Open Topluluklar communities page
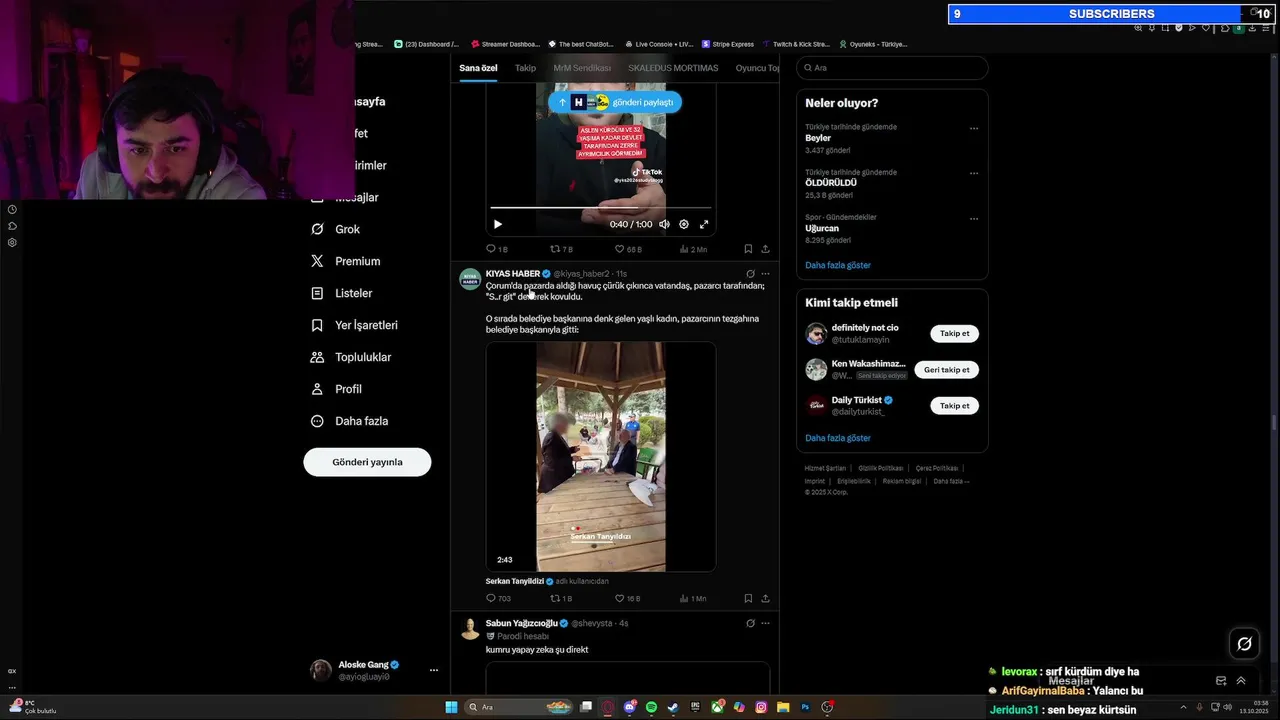This screenshot has height=720, width=1280. [351, 357]
